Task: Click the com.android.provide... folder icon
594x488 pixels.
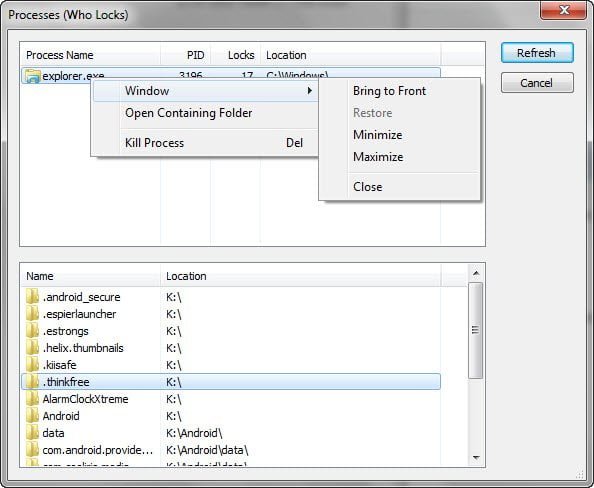Action: pos(33,450)
